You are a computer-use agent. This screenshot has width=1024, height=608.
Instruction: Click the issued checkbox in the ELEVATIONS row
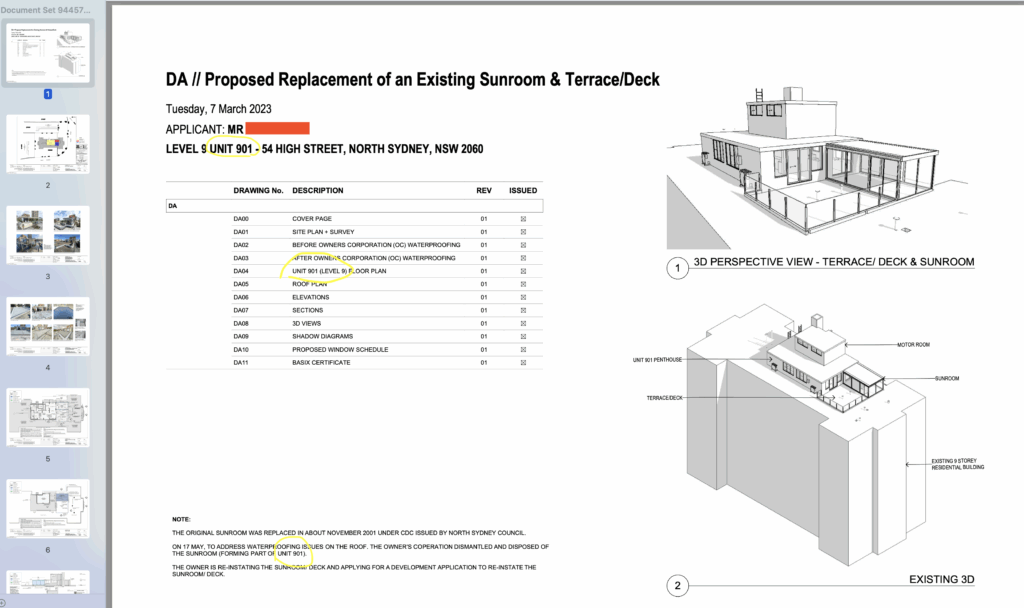click(x=523, y=297)
